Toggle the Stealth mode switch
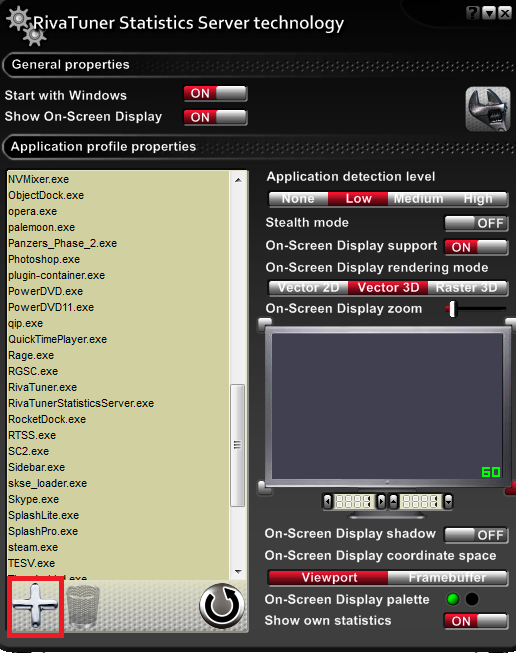 [x=476, y=223]
